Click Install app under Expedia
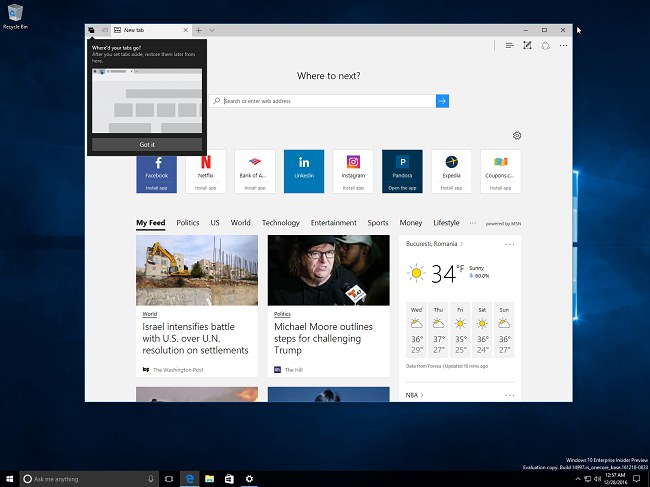This screenshot has height=487, width=650. (451, 188)
